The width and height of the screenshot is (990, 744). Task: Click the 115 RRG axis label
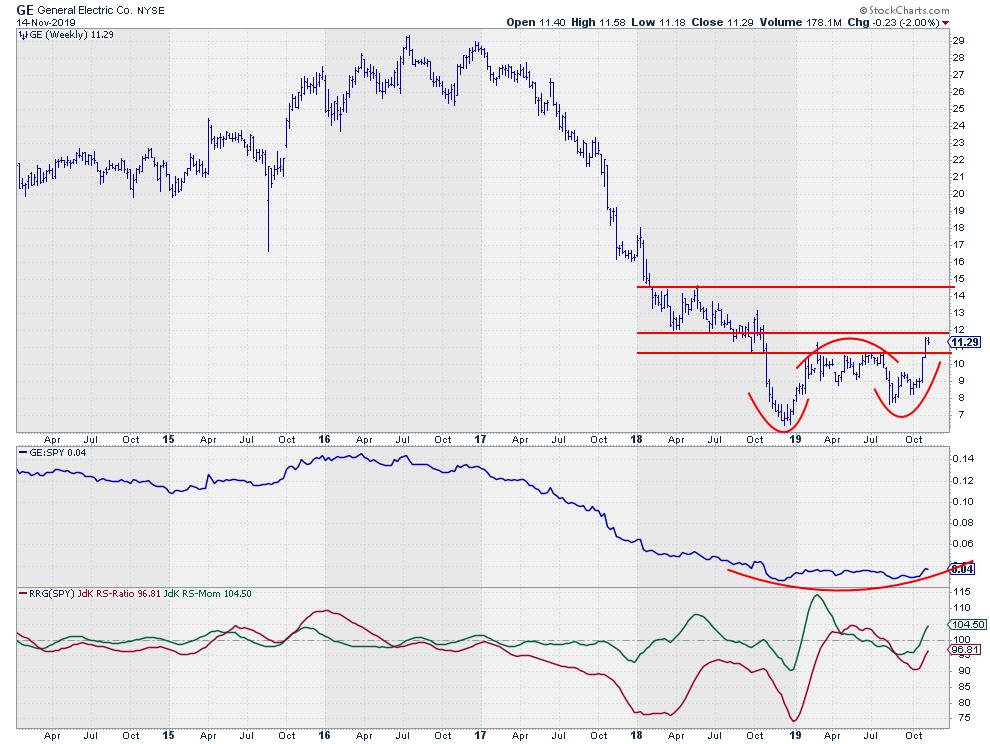(x=962, y=592)
